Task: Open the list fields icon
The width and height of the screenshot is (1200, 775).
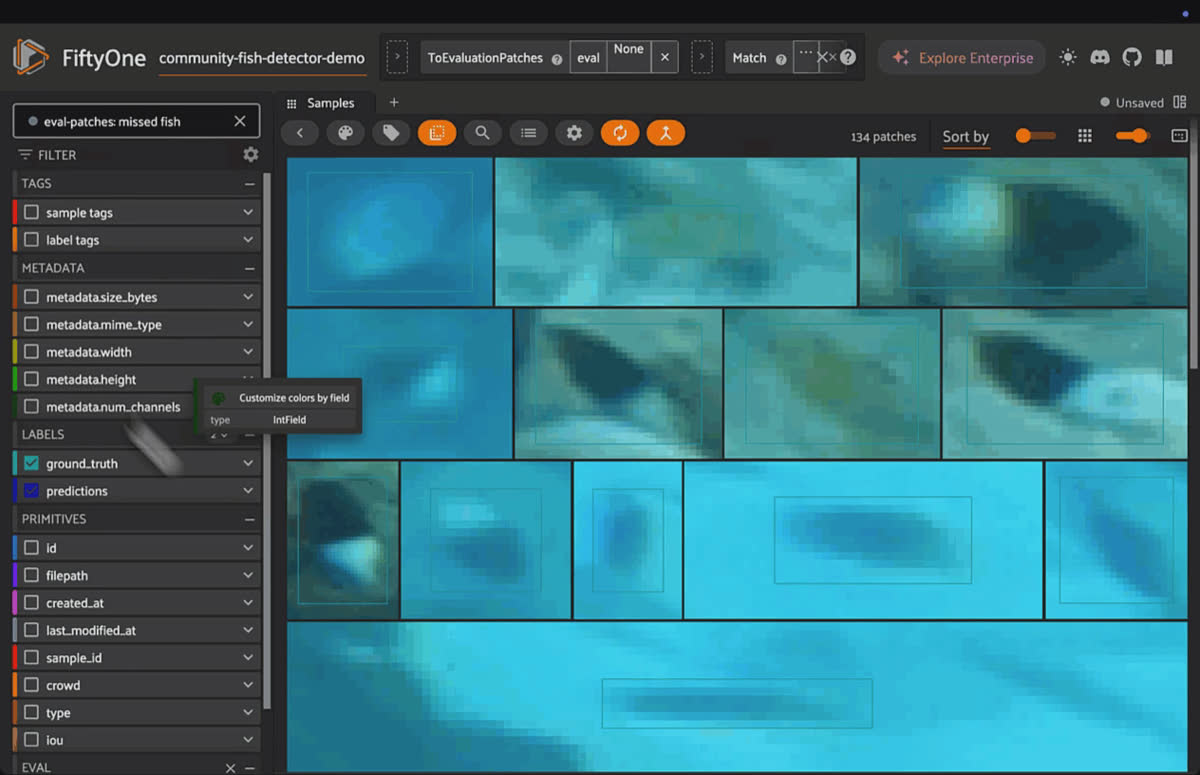Action: [x=528, y=133]
